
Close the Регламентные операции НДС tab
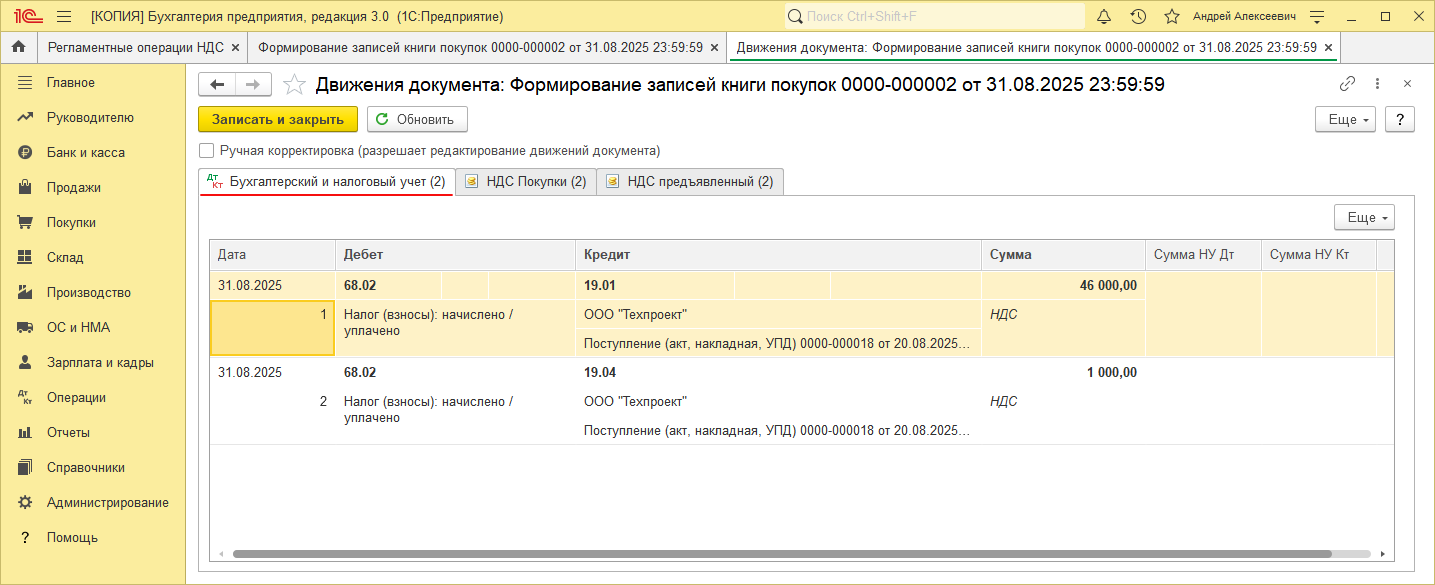[x=235, y=47]
